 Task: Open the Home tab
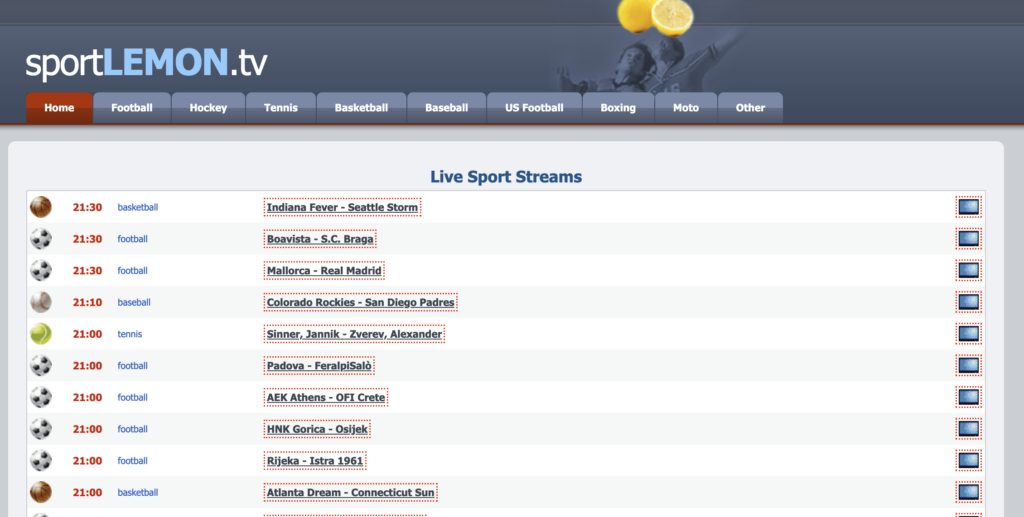pos(59,108)
